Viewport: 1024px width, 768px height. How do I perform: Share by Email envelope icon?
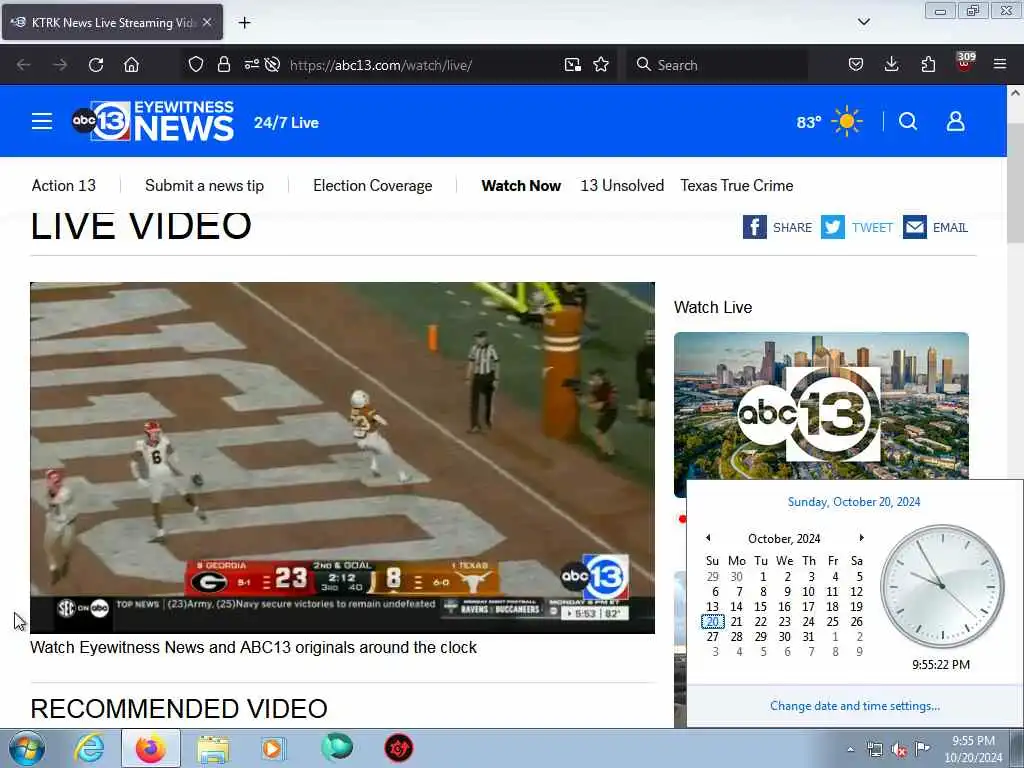(x=915, y=227)
